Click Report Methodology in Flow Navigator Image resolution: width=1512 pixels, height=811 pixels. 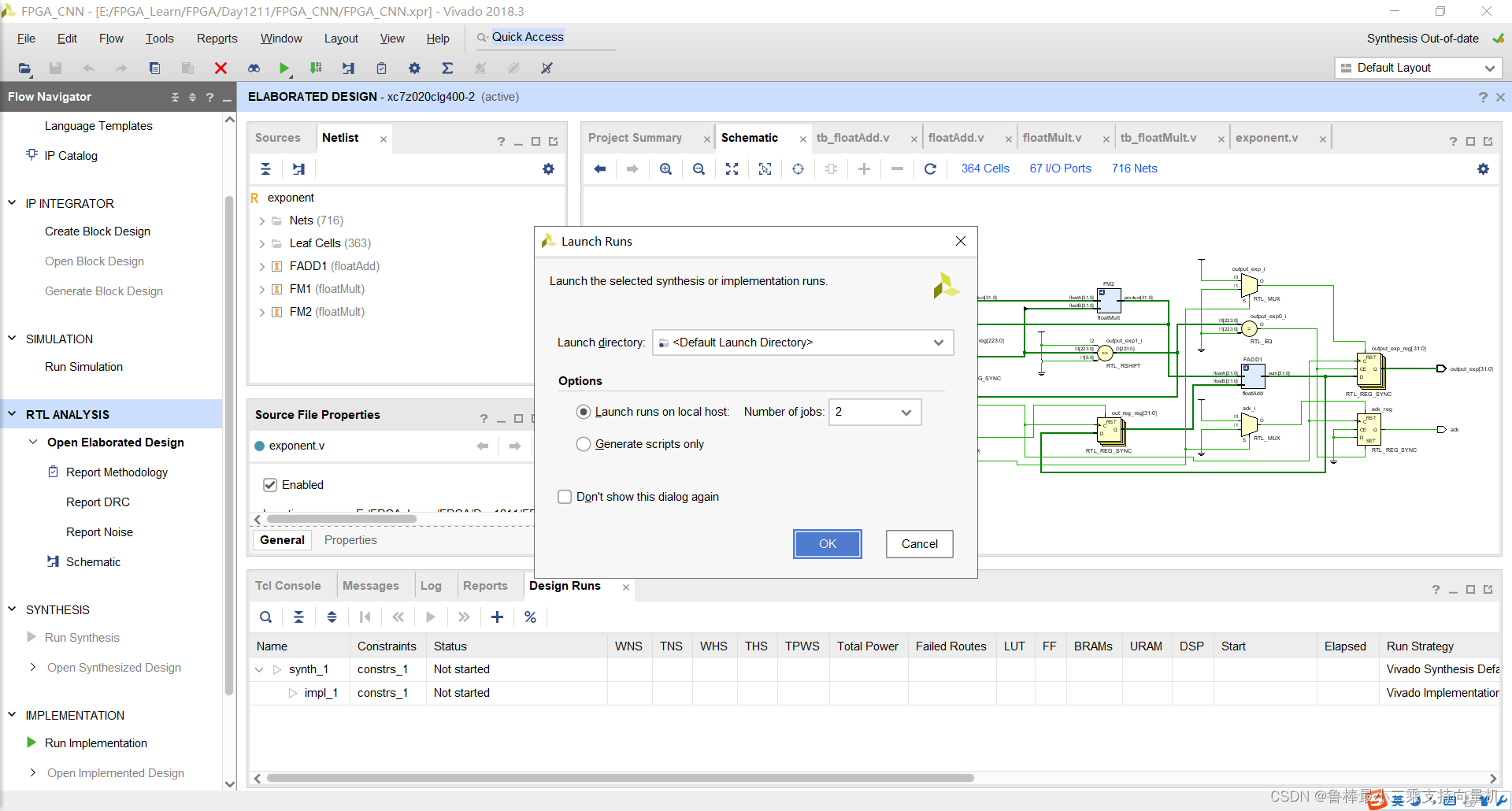tap(117, 472)
